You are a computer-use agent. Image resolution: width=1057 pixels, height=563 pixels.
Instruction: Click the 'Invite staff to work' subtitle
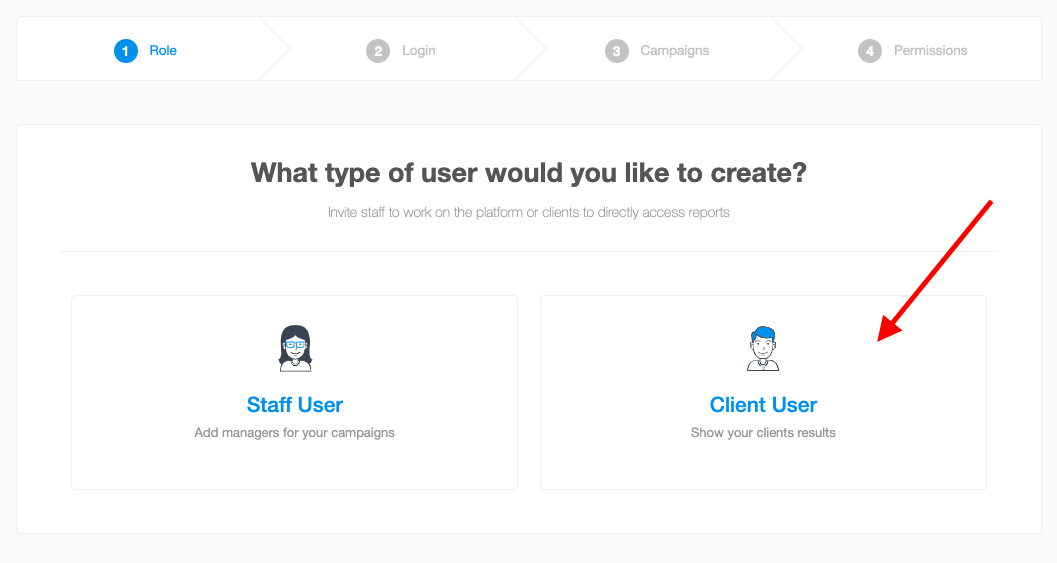tap(528, 212)
